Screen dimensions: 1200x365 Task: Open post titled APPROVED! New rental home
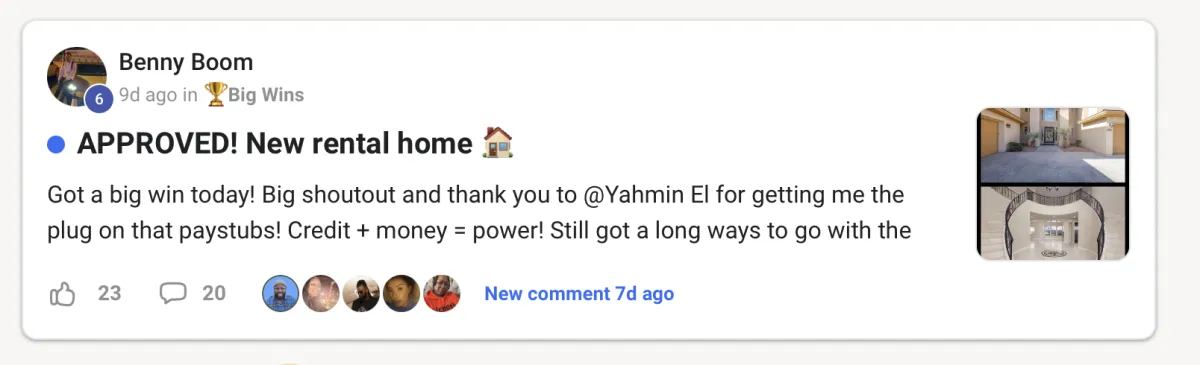(x=274, y=144)
